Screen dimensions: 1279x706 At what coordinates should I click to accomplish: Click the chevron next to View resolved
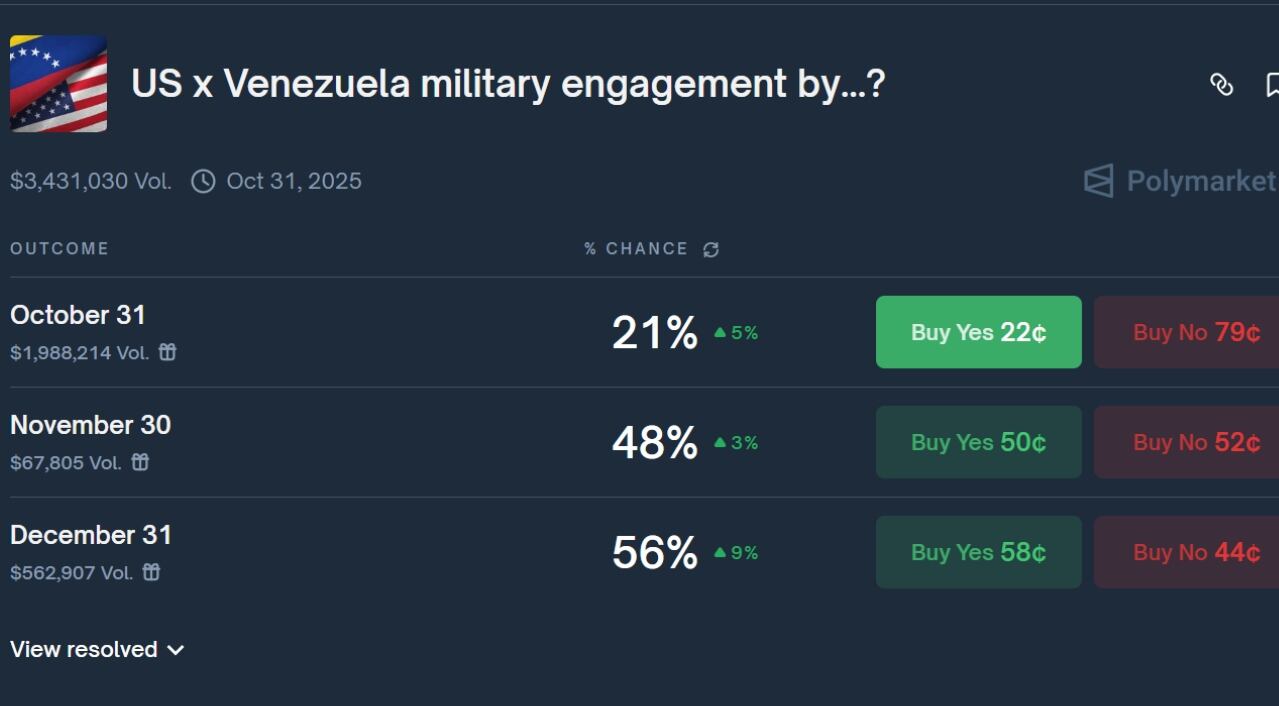(x=176, y=649)
